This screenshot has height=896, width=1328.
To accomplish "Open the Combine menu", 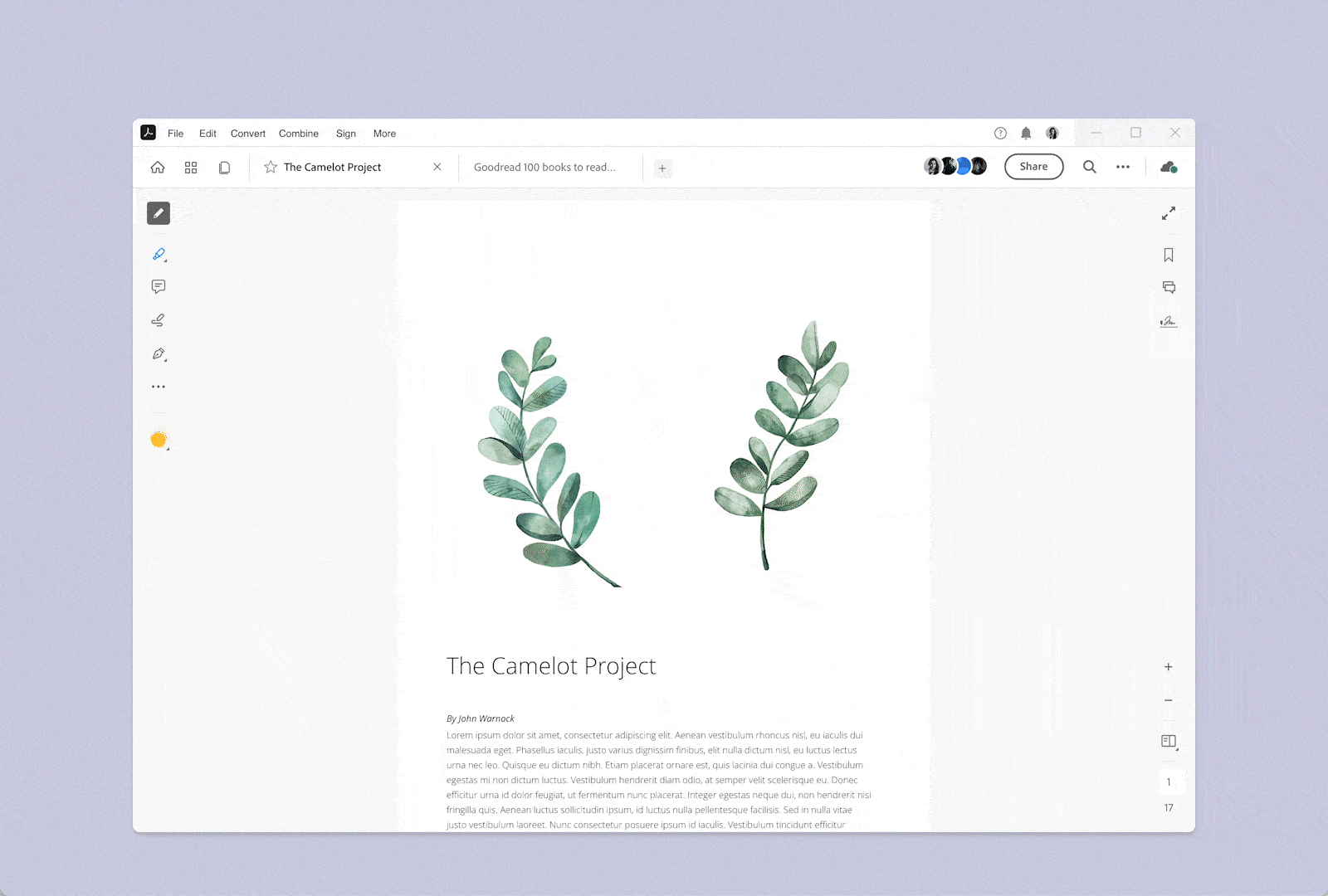I will click(x=299, y=134).
